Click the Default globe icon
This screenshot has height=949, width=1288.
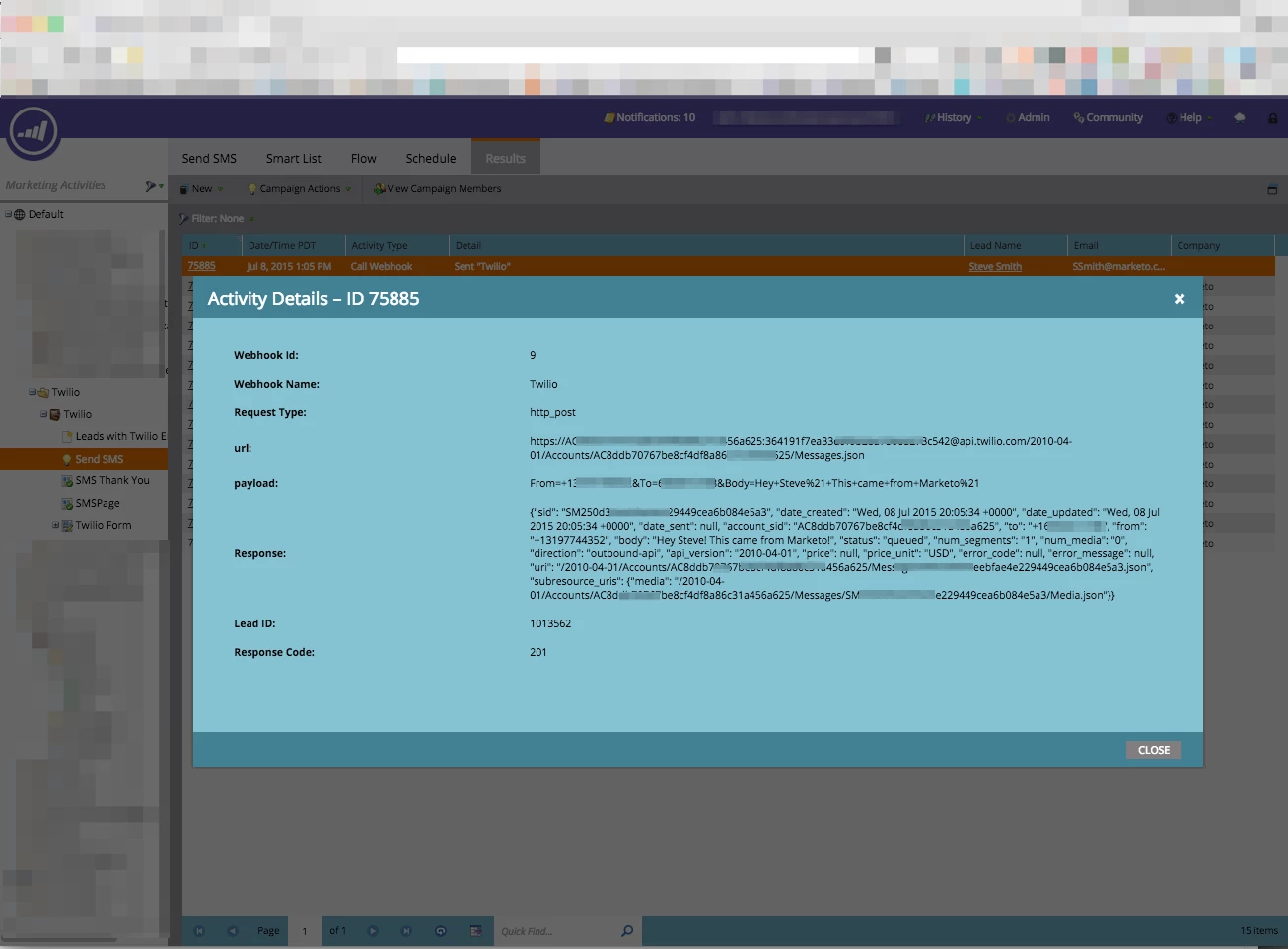(20, 214)
